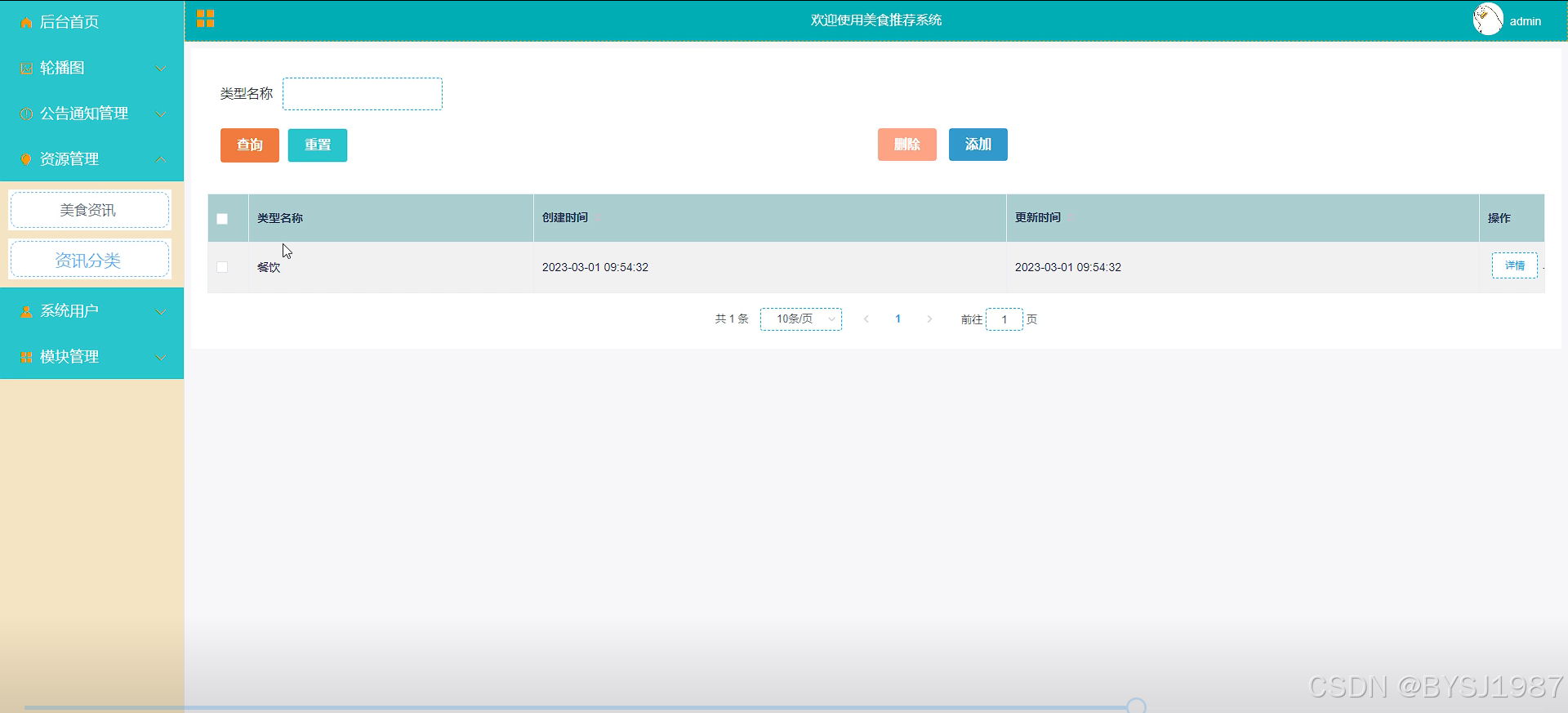Click the 资源管理 icon in sidebar
The width and height of the screenshot is (1568, 713).
pyautogui.click(x=26, y=159)
